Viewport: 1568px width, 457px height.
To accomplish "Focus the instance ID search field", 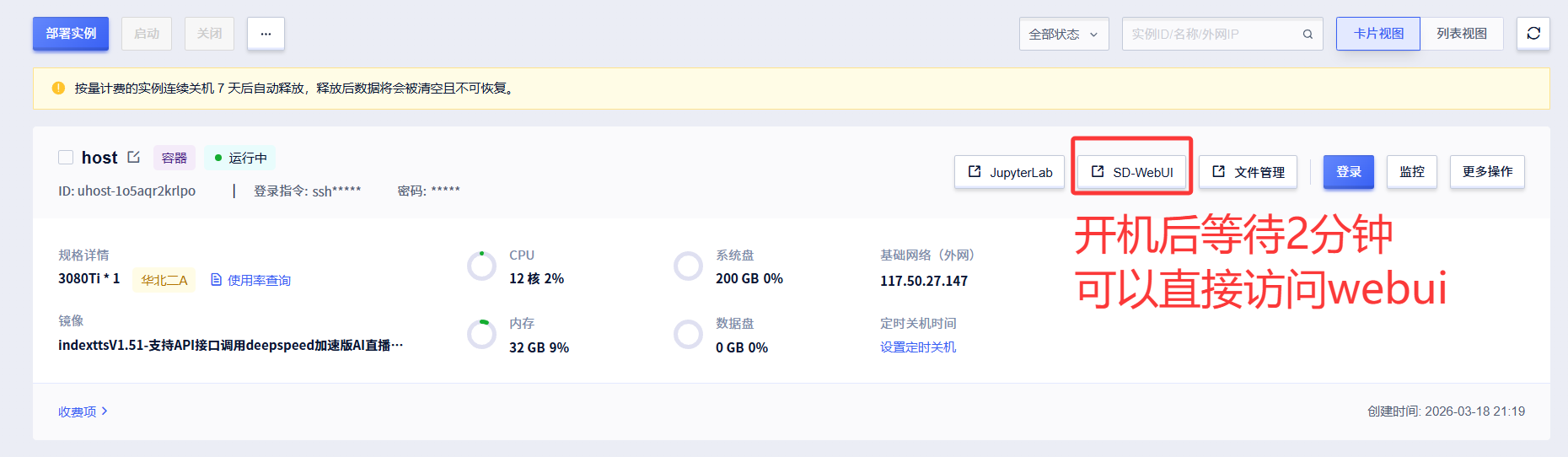I will 1212,34.
